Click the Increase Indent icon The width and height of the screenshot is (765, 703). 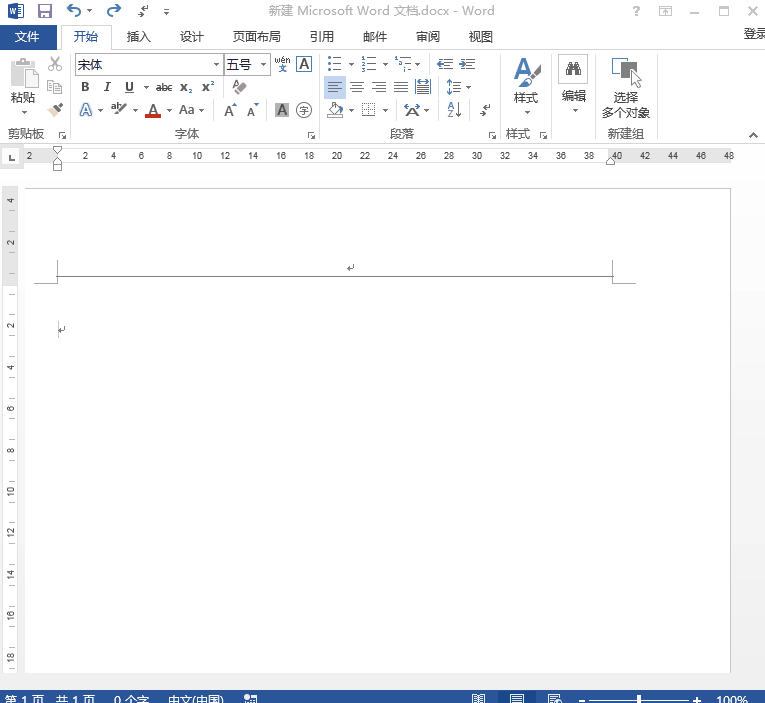coord(467,64)
